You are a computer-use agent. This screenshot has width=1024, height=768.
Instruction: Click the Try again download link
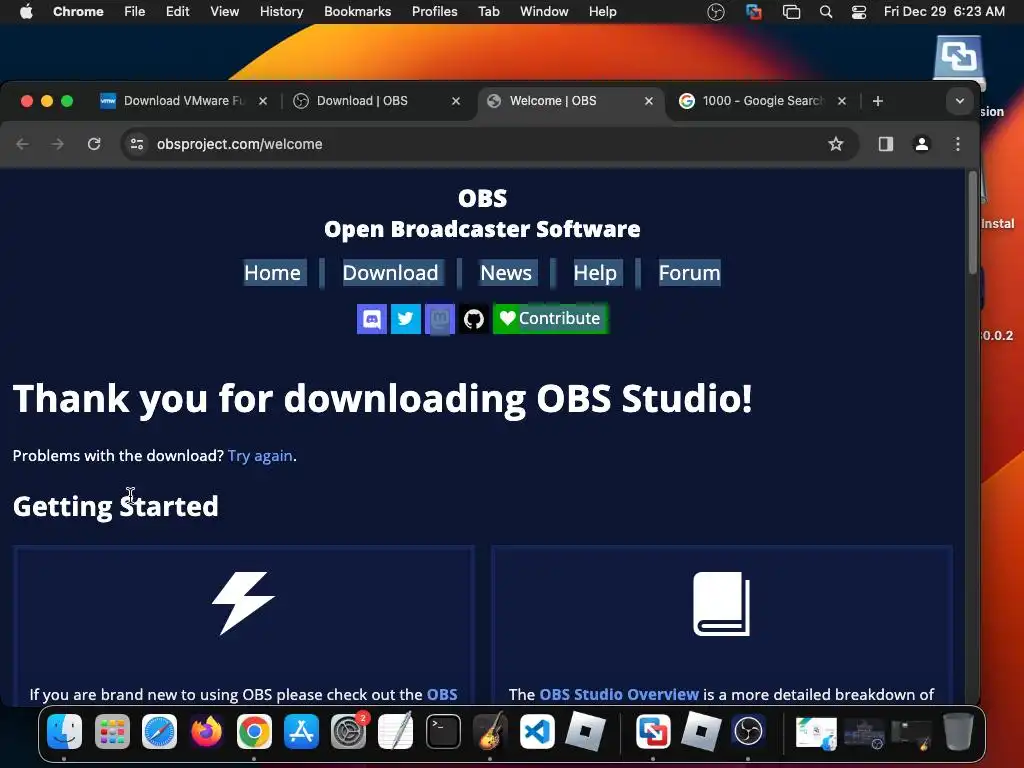[260, 456]
